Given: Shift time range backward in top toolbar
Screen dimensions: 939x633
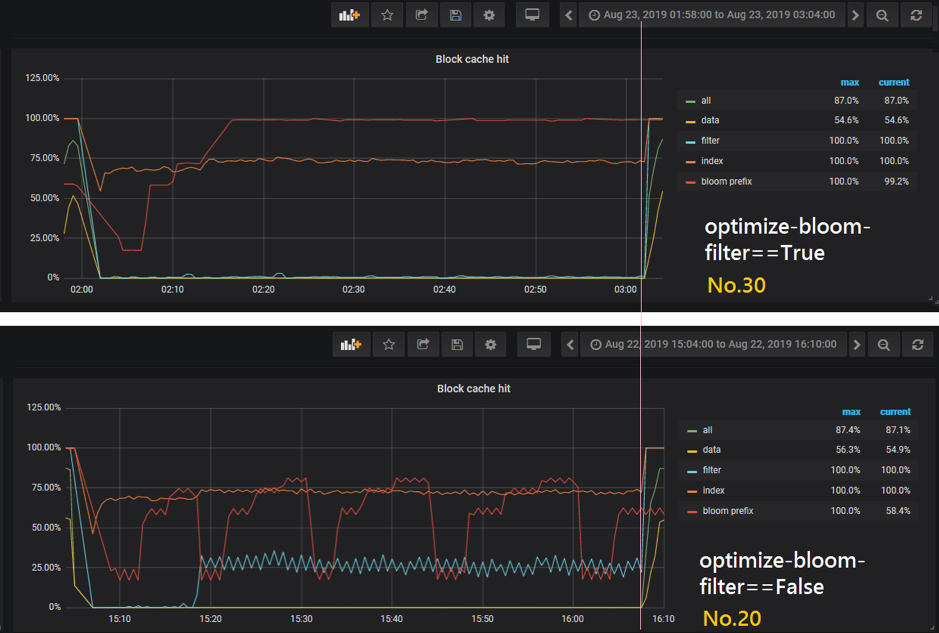Looking at the screenshot, I should (569, 15).
